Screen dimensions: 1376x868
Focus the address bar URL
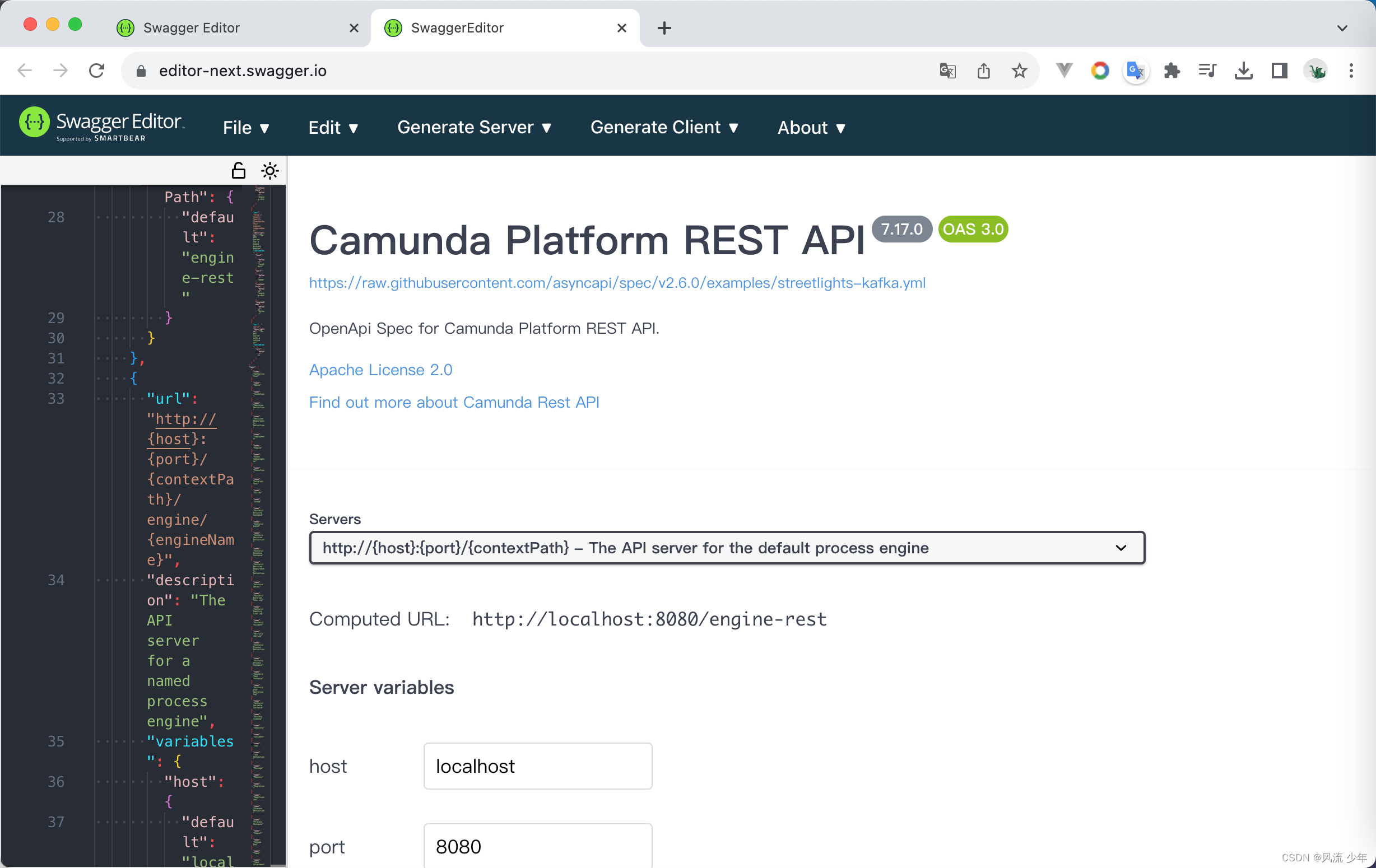242,71
